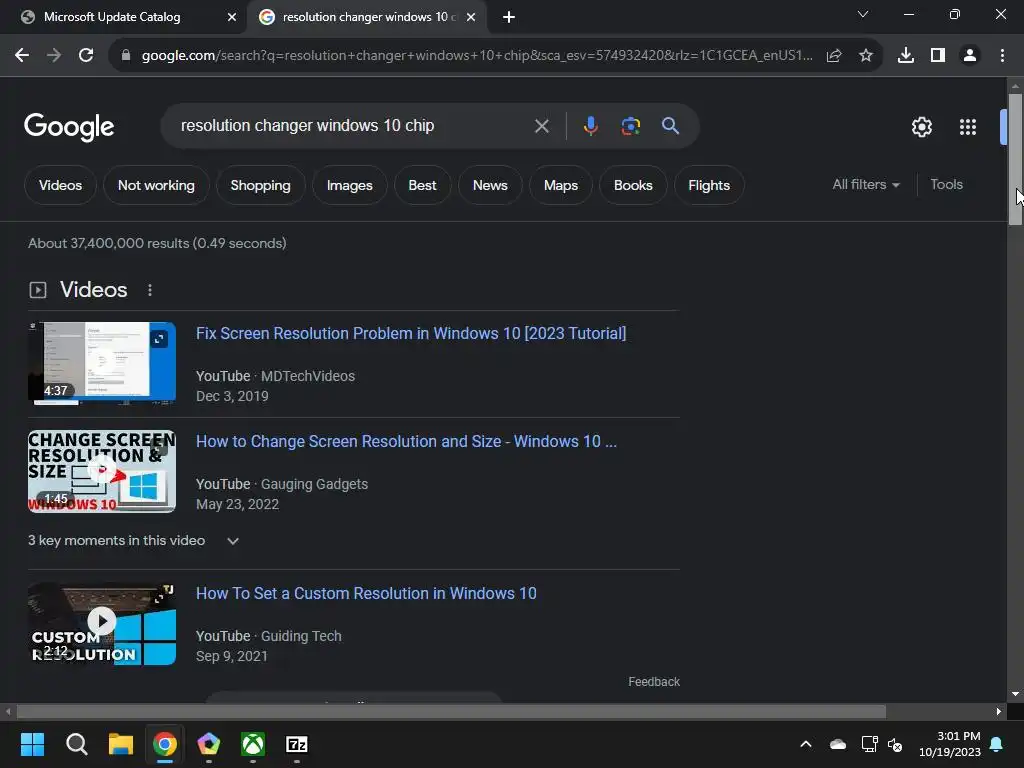
Task: Open Fix Screen Resolution Problem video link
Action: (x=411, y=334)
